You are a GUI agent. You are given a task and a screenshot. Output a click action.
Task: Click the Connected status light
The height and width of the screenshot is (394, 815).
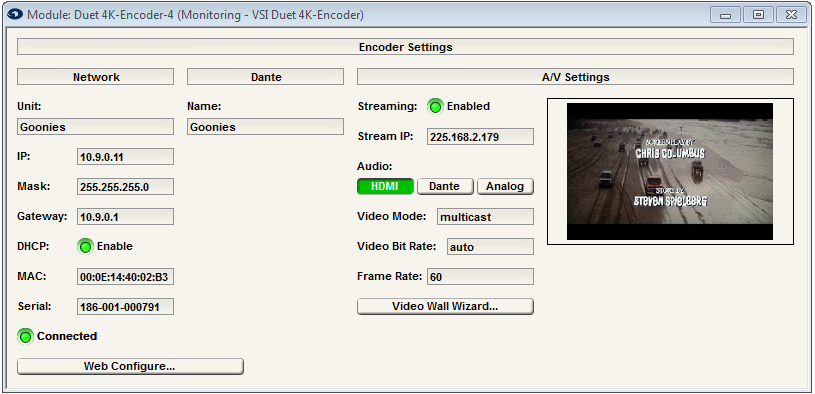25,336
